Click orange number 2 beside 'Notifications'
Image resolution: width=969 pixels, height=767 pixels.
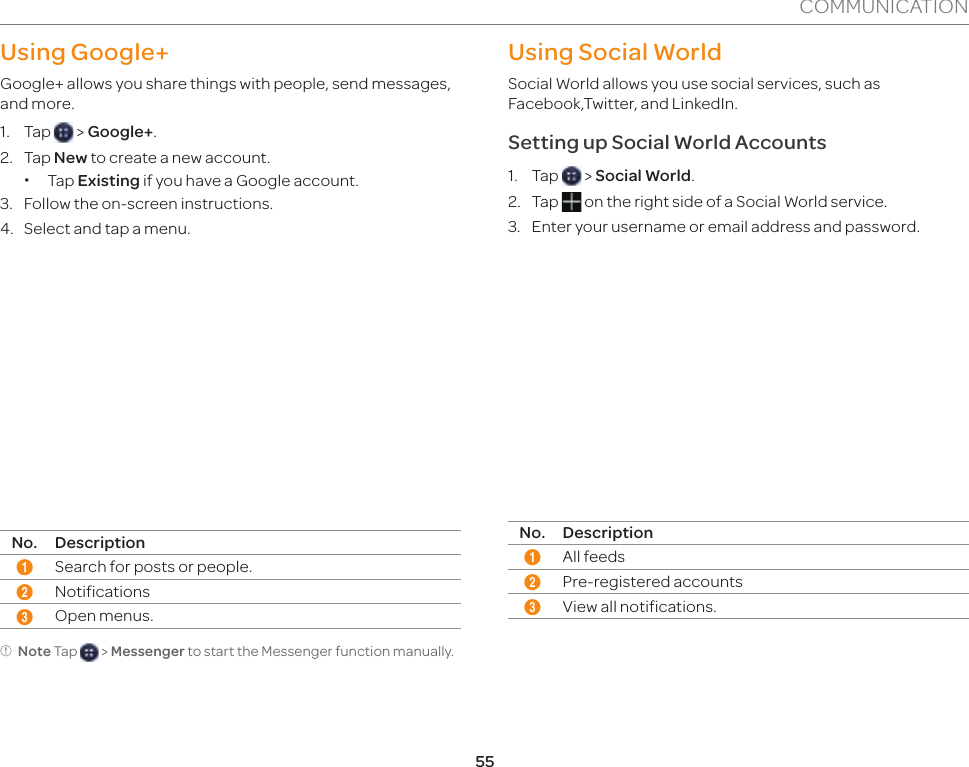pyautogui.click(x=25, y=592)
